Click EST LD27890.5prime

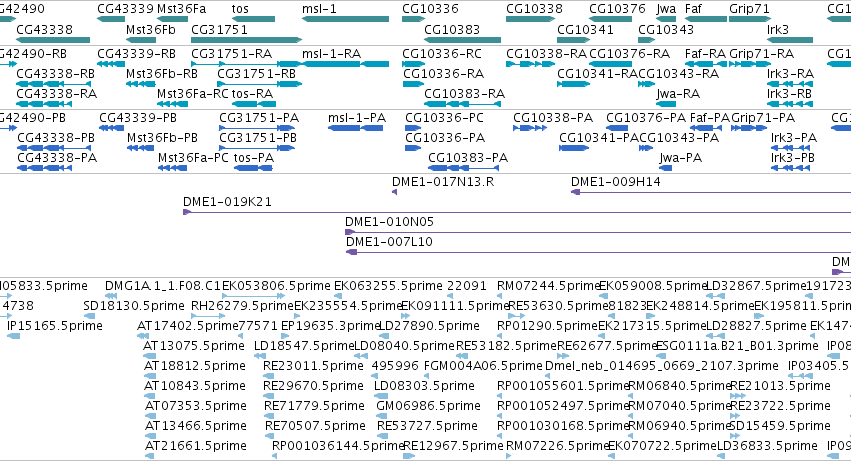(x=385, y=336)
